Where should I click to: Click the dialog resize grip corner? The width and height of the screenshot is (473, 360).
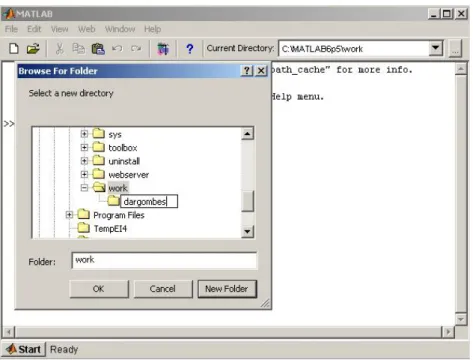coord(265,303)
